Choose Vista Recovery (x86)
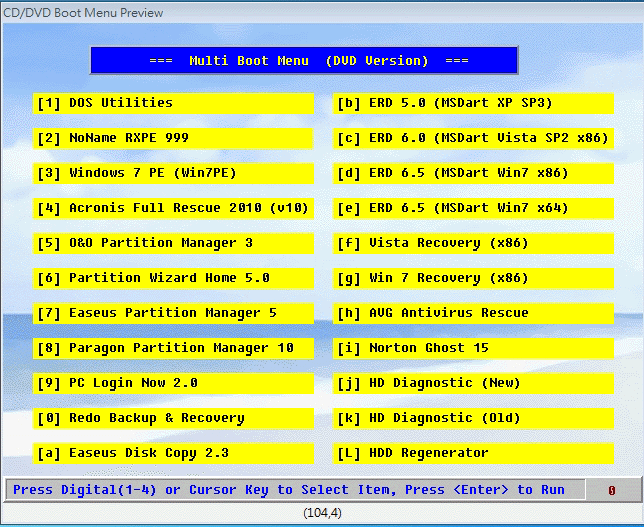The image size is (644, 527). click(474, 243)
